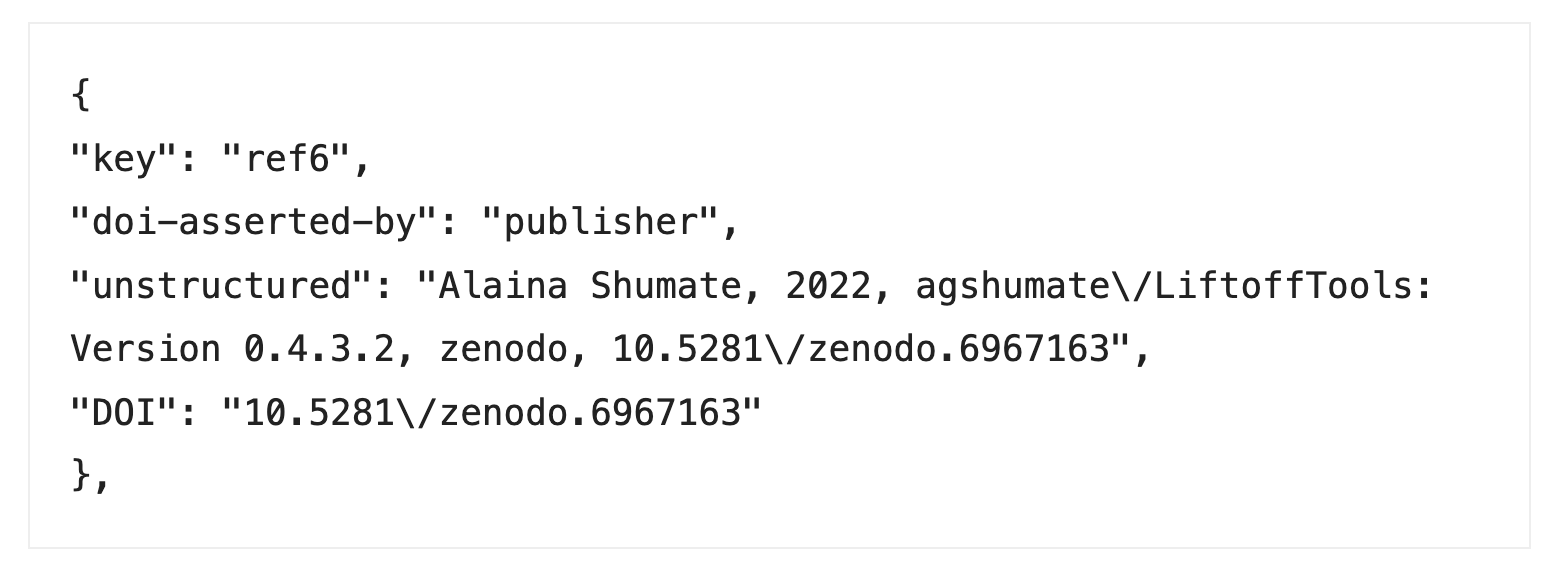The height and width of the screenshot is (570, 1542).
Task: Click the word Version
Action: [x=146, y=350]
